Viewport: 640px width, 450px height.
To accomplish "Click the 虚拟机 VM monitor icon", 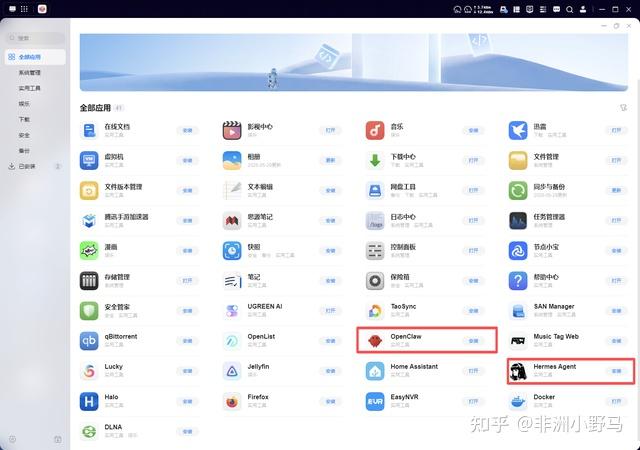I will [x=89, y=160].
